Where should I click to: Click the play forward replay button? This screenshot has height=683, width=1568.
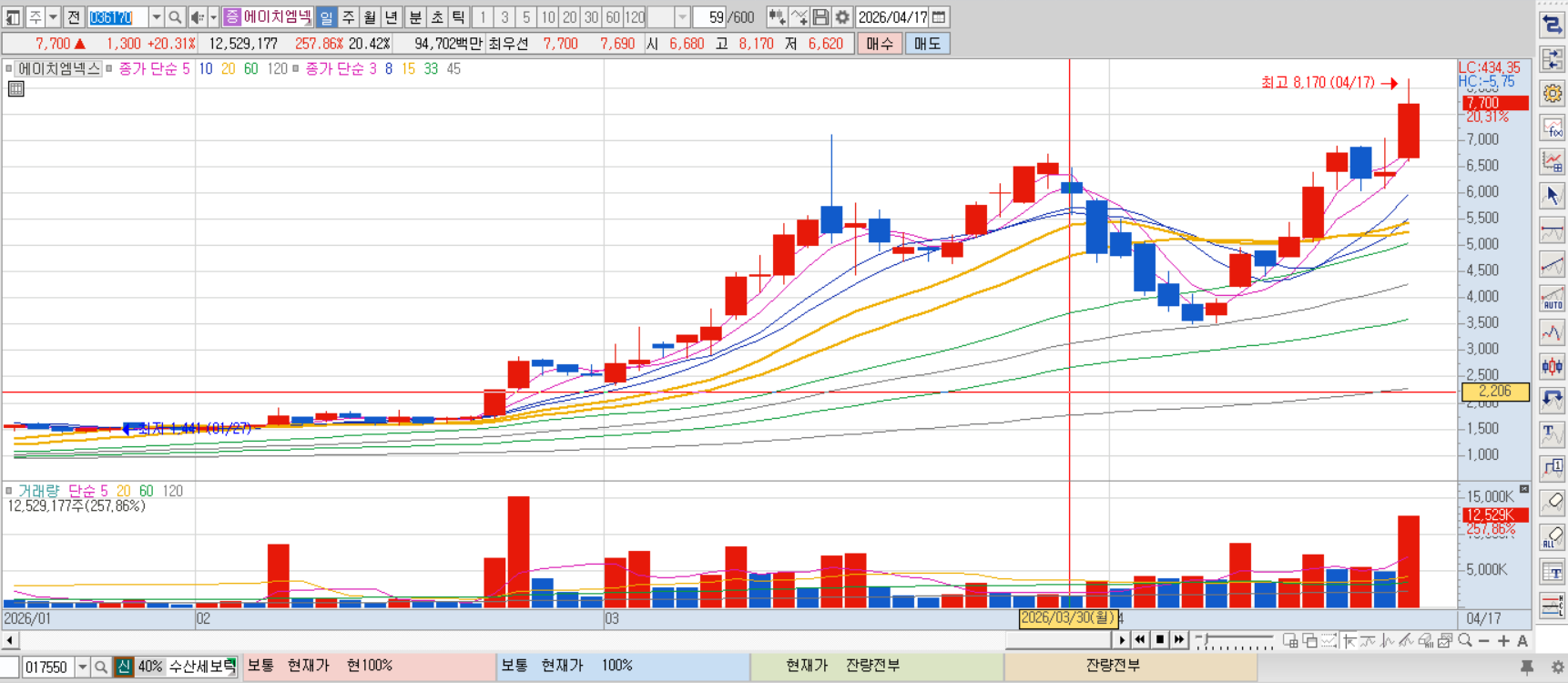point(1121,640)
